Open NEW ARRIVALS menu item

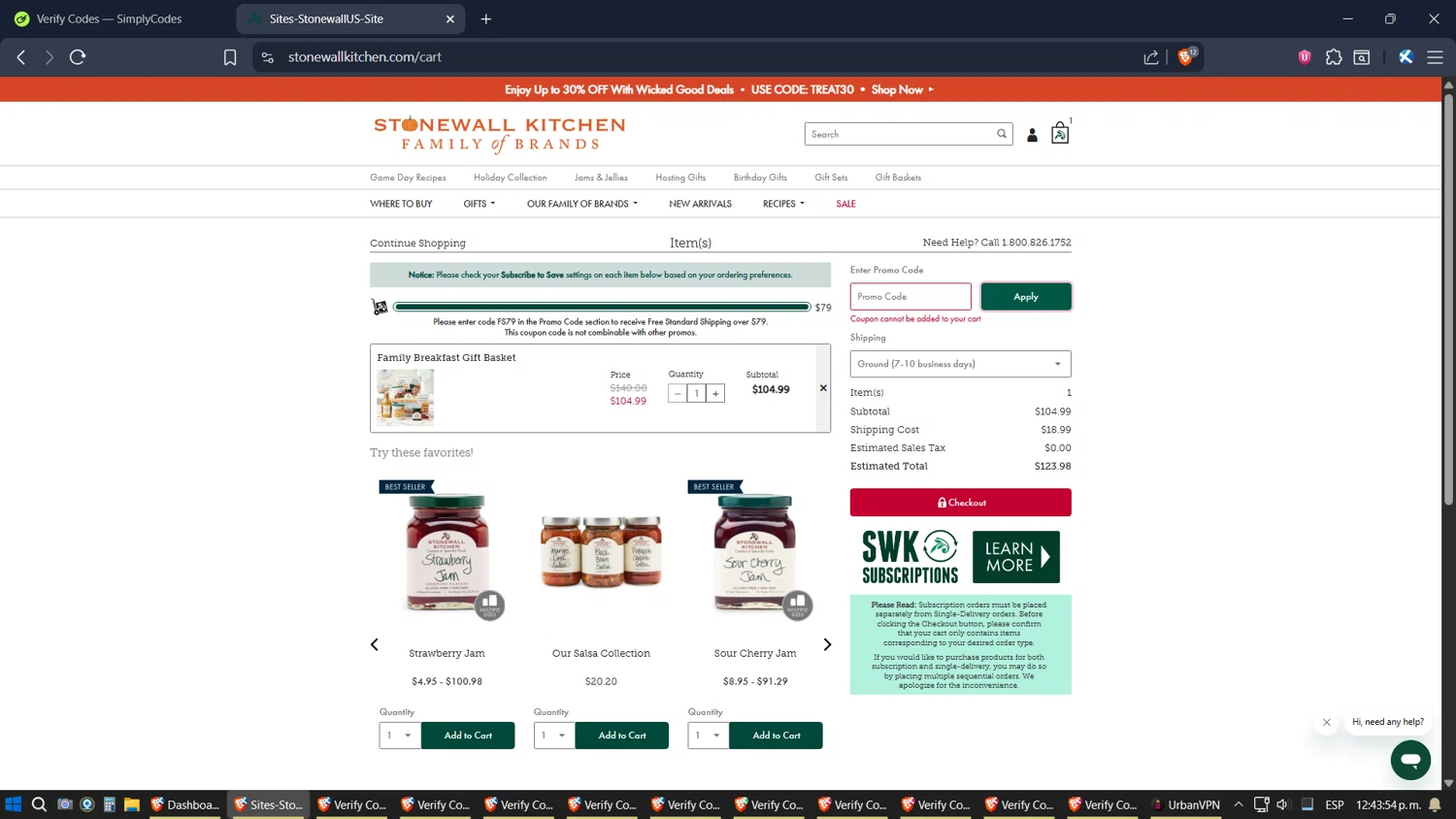point(700,204)
